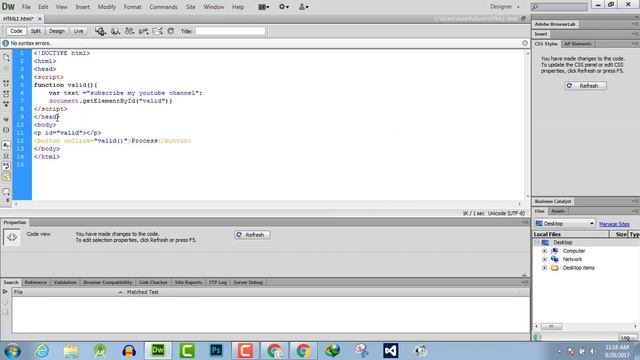The width and height of the screenshot is (640, 360).
Task: Open the Commands menu
Action: point(163,7)
